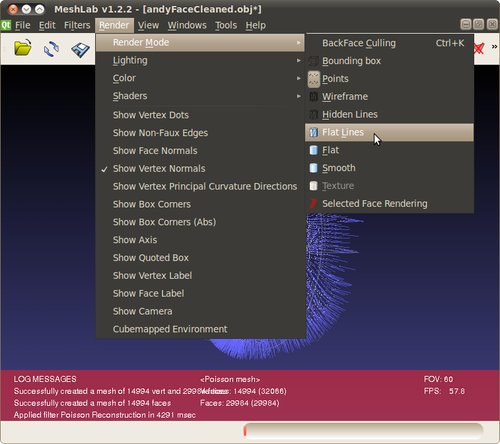
Task: Open the View menu
Action: pyautogui.click(x=148, y=25)
